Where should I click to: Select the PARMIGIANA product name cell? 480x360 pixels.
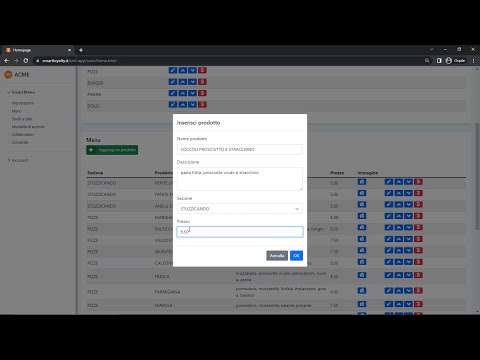click(x=167, y=292)
